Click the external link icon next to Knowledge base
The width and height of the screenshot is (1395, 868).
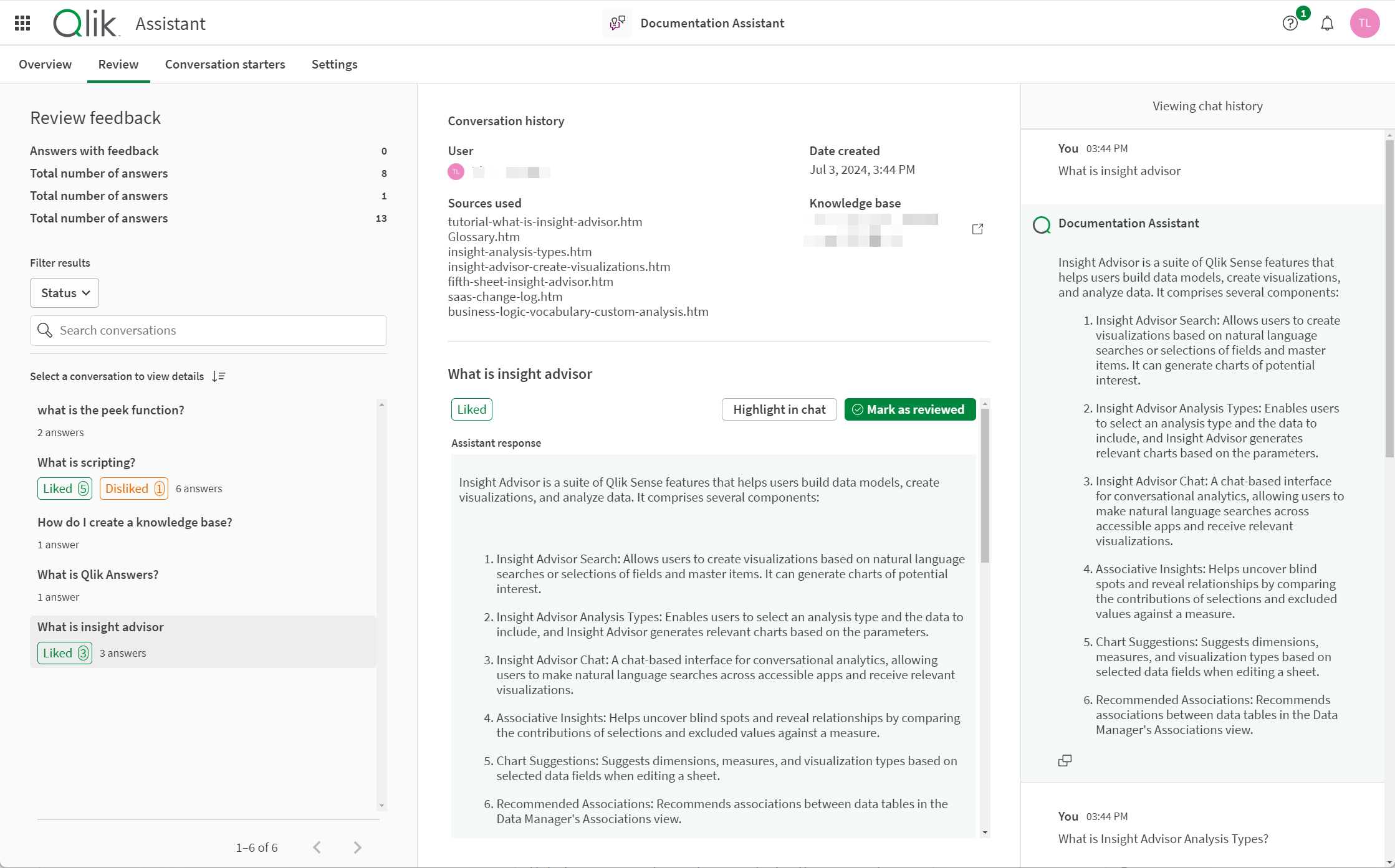[x=978, y=229]
